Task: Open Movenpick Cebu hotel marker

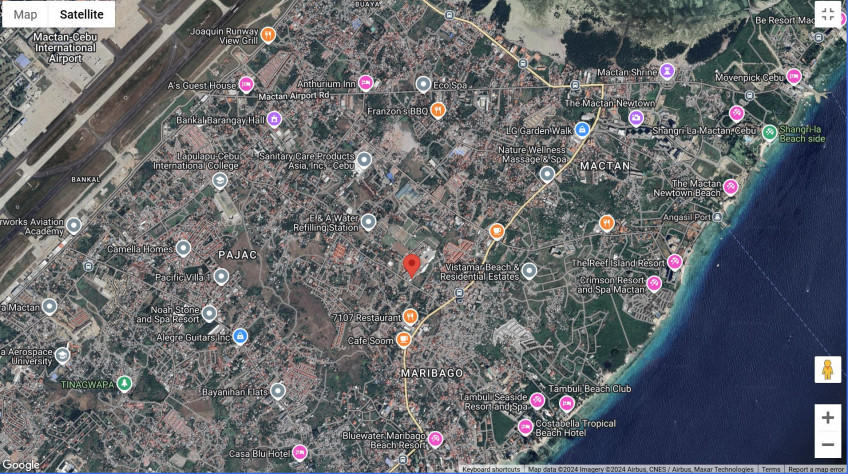Action: 794,76
